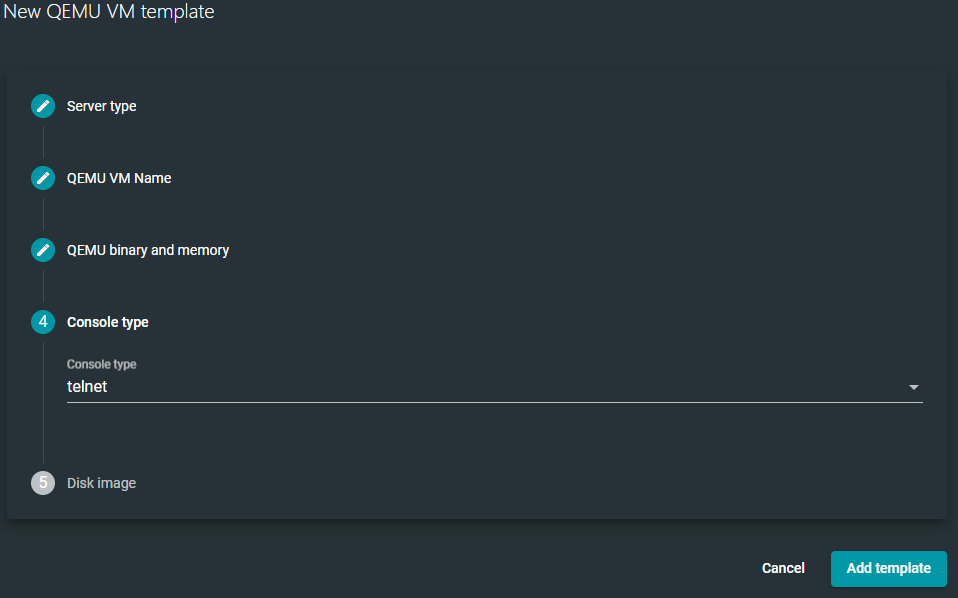Cancel the new template wizard

coord(783,568)
